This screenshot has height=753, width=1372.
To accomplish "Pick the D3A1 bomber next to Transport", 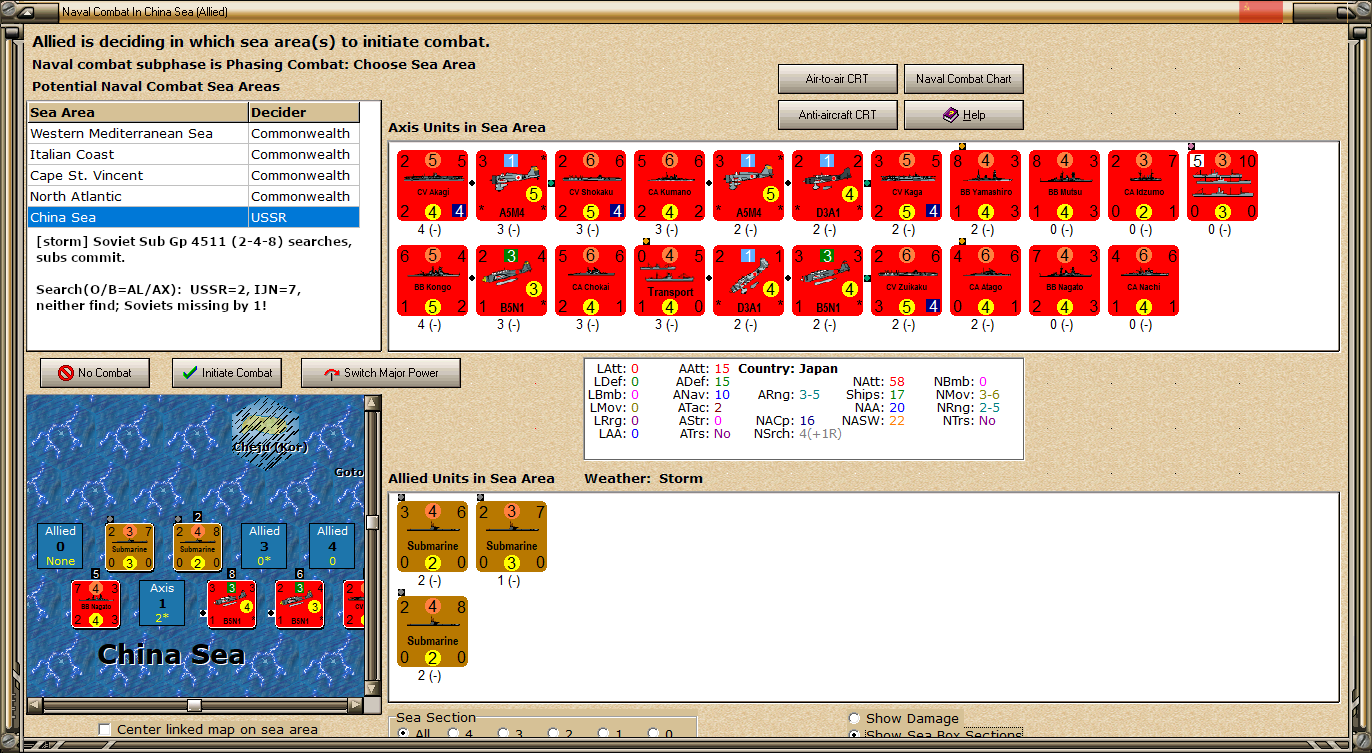I will [x=749, y=281].
